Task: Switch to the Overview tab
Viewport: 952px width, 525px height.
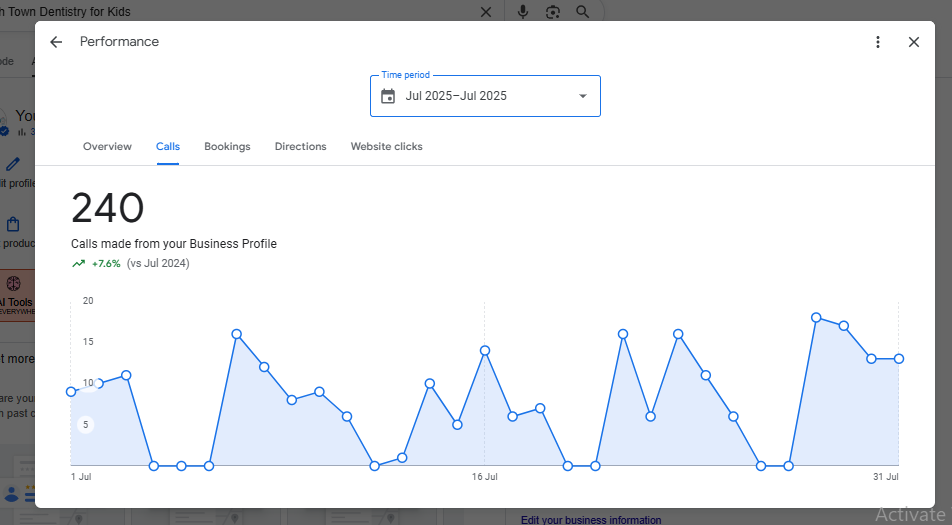Action: (107, 147)
